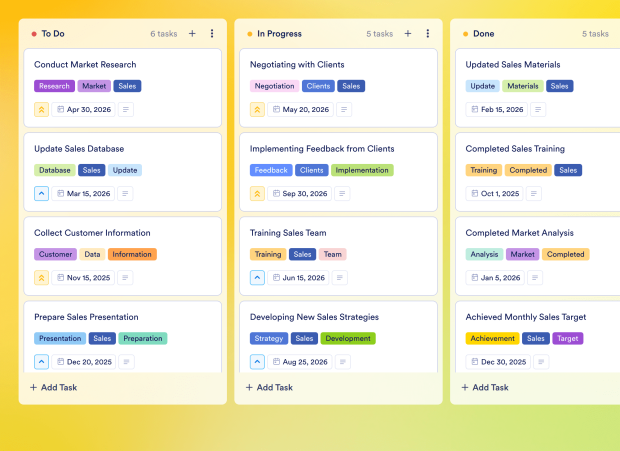The image size is (620, 451).
Task: Click description icon on Negotiating with Clients card
Action: pyautogui.click(x=342, y=110)
